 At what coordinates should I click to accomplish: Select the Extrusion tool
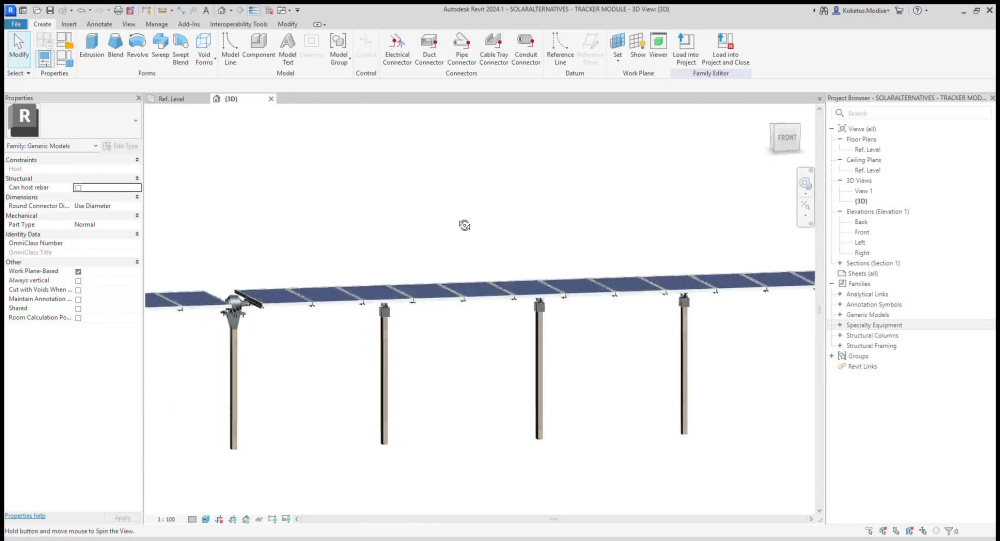click(x=91, y=46)
